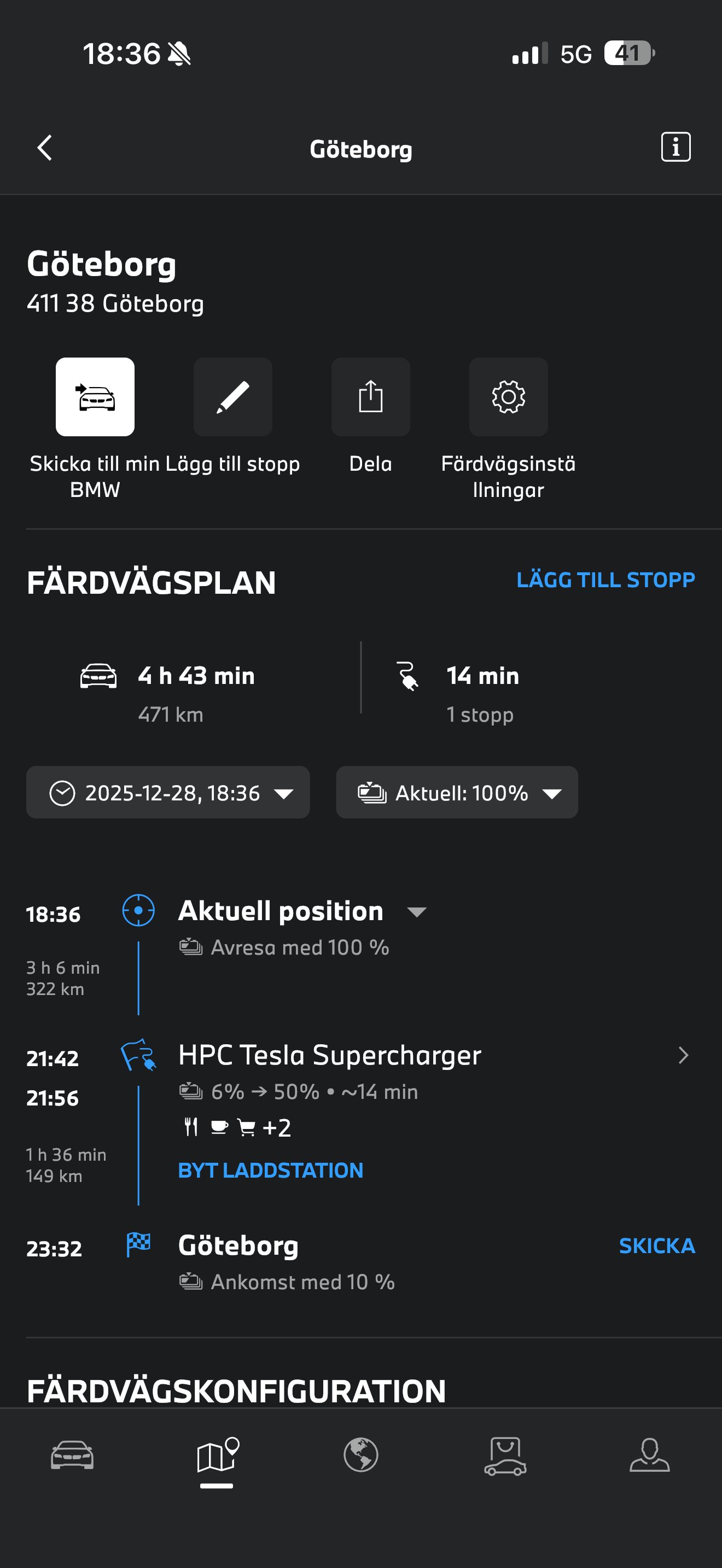
Task: Open route settings gear icon
Action: click(x=508, y=397)
